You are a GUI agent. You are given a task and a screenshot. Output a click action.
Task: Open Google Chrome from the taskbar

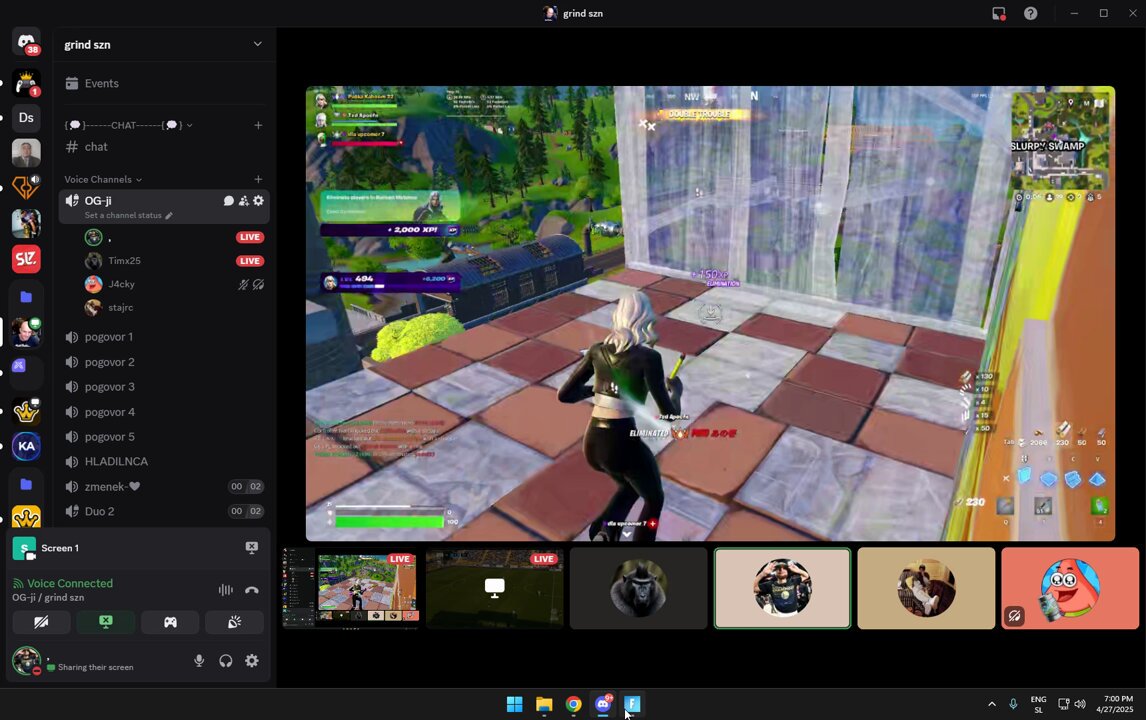574,704
